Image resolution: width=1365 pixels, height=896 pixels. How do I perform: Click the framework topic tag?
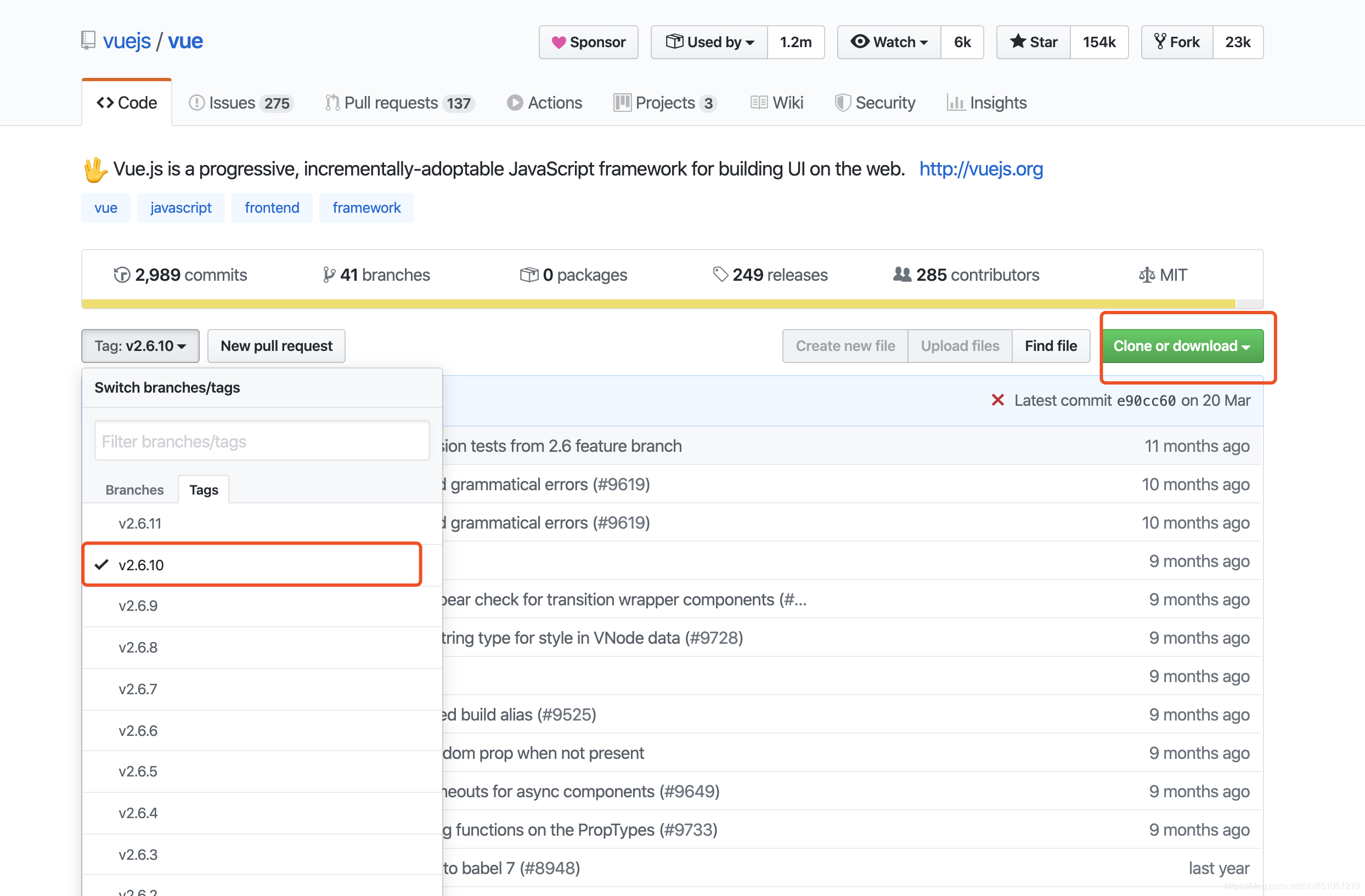(x=366, y=207)
